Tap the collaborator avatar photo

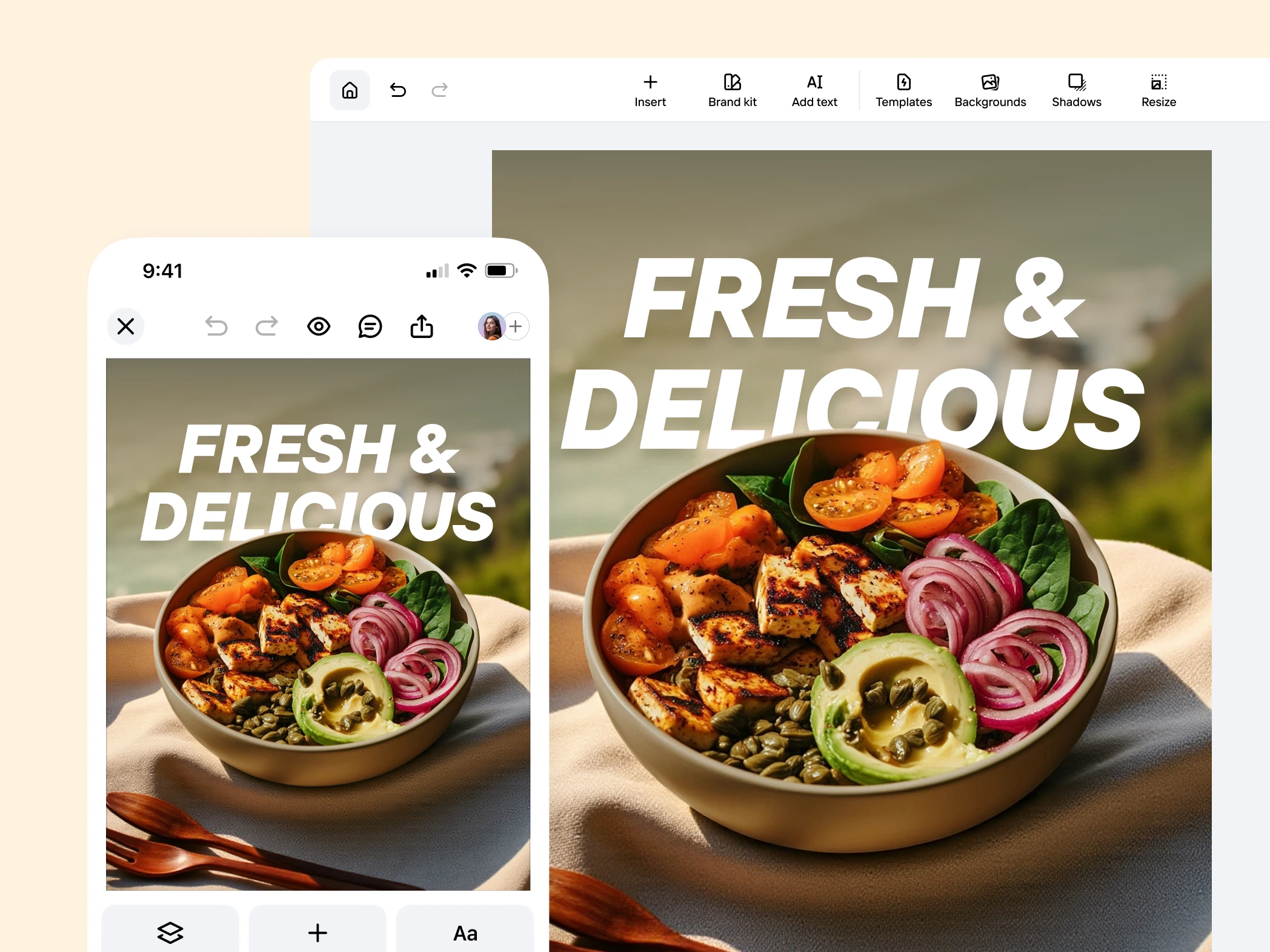491,326
